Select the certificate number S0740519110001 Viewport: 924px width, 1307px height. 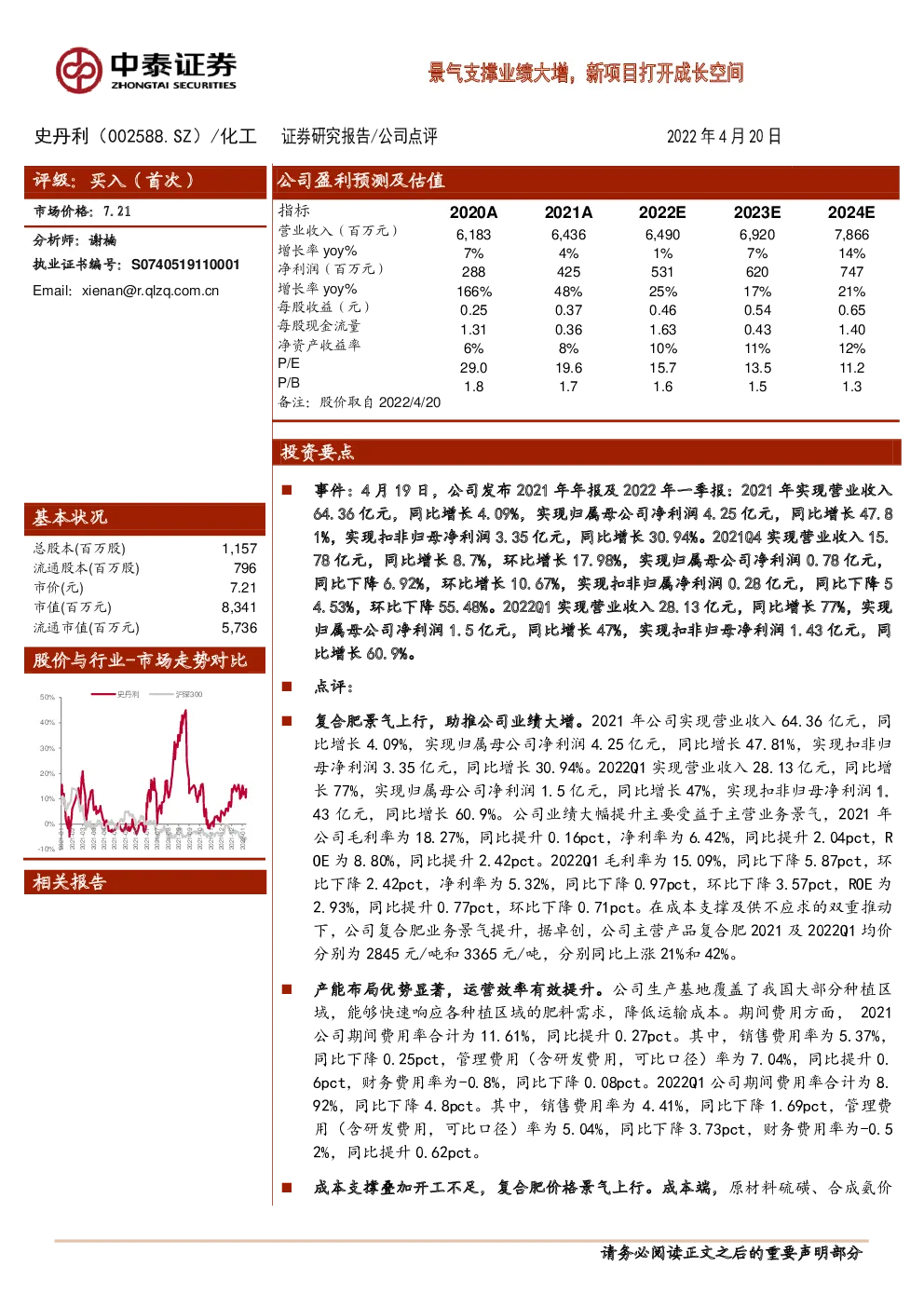pos(185,265)
